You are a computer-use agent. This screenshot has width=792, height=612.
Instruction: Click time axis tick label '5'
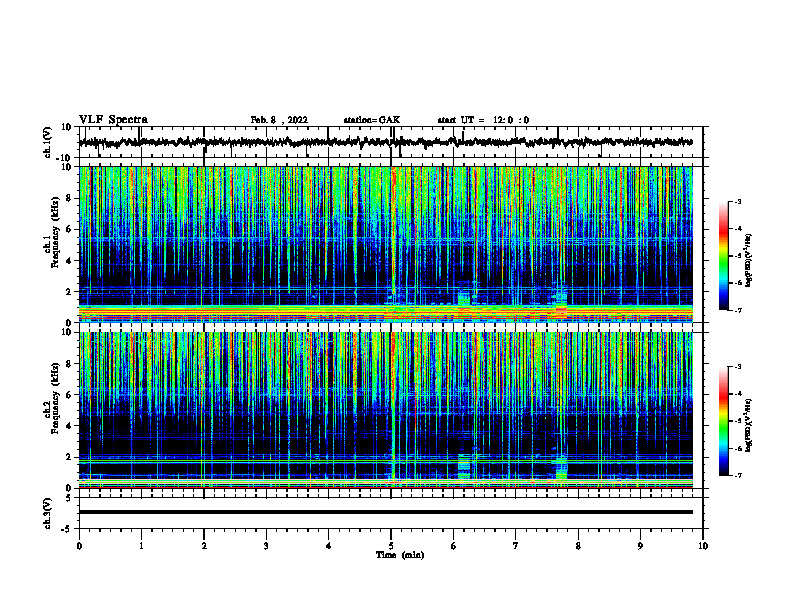(391, 546)
